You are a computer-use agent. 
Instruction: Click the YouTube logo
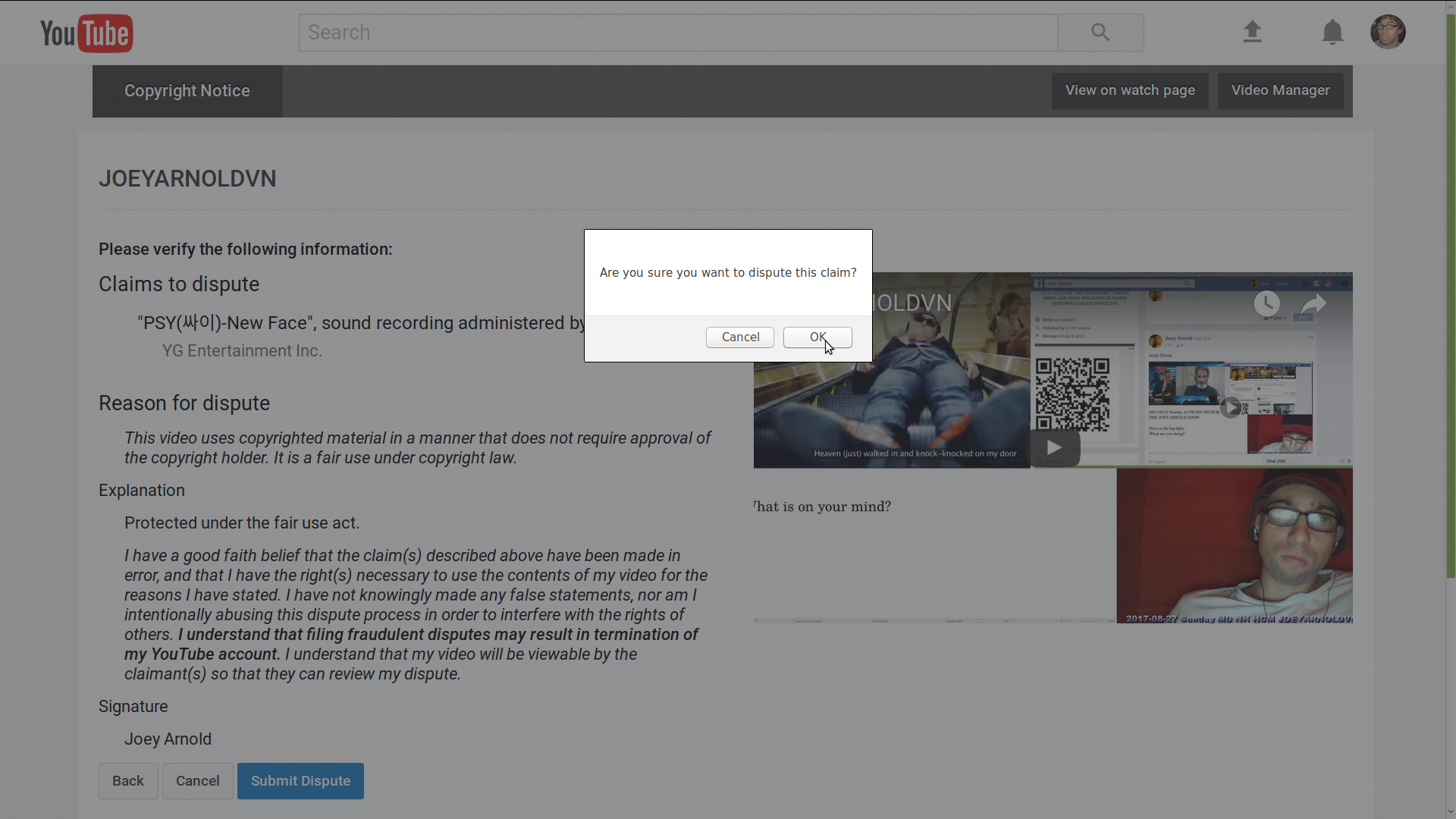86,33
